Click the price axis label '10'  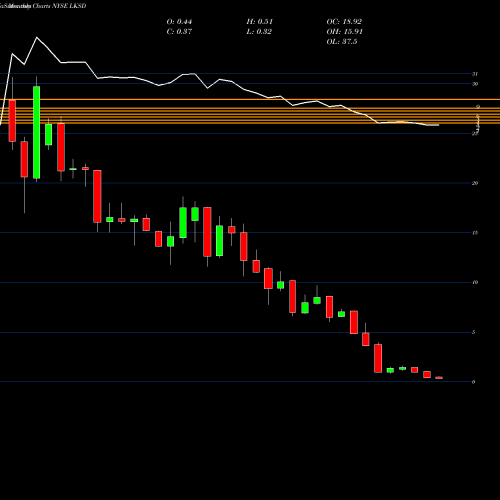475,282
